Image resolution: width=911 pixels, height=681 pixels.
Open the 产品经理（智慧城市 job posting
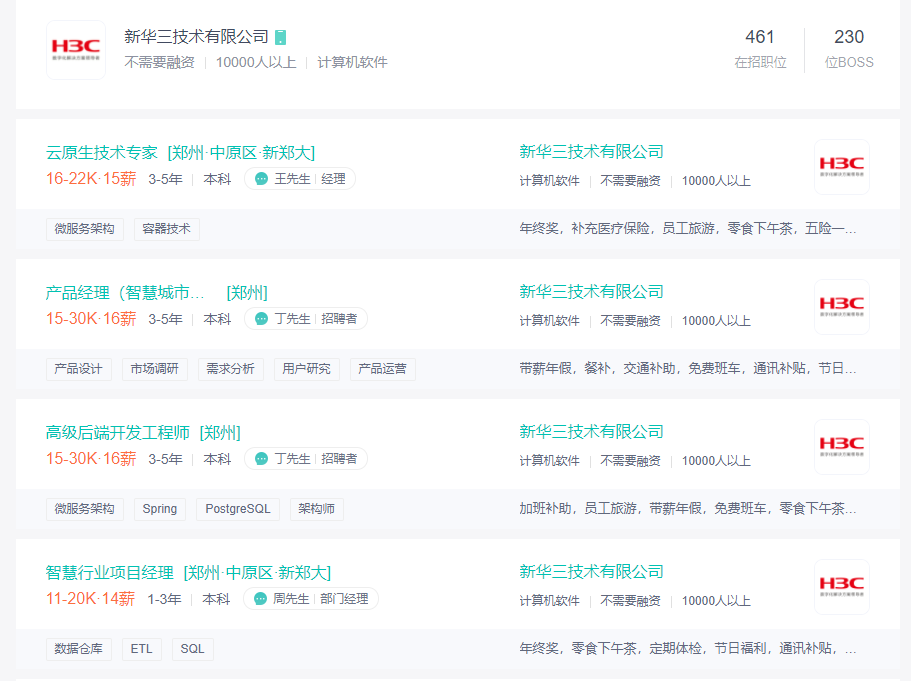(x=125, y=293)
